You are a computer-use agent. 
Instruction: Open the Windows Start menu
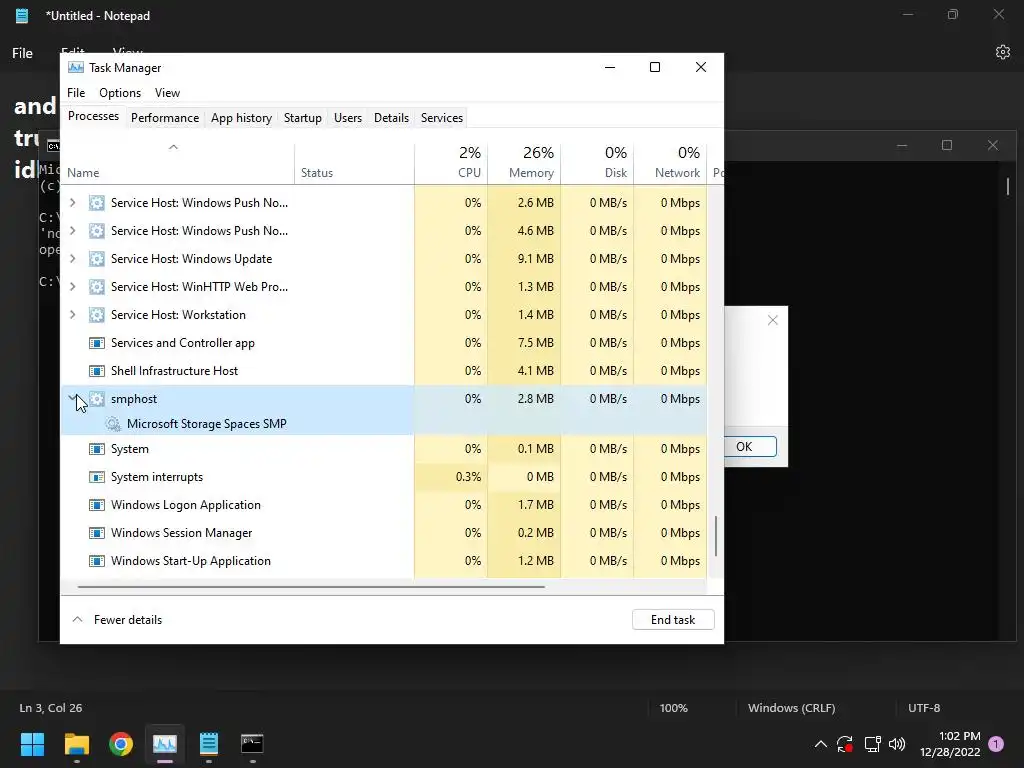pos(32,744)
